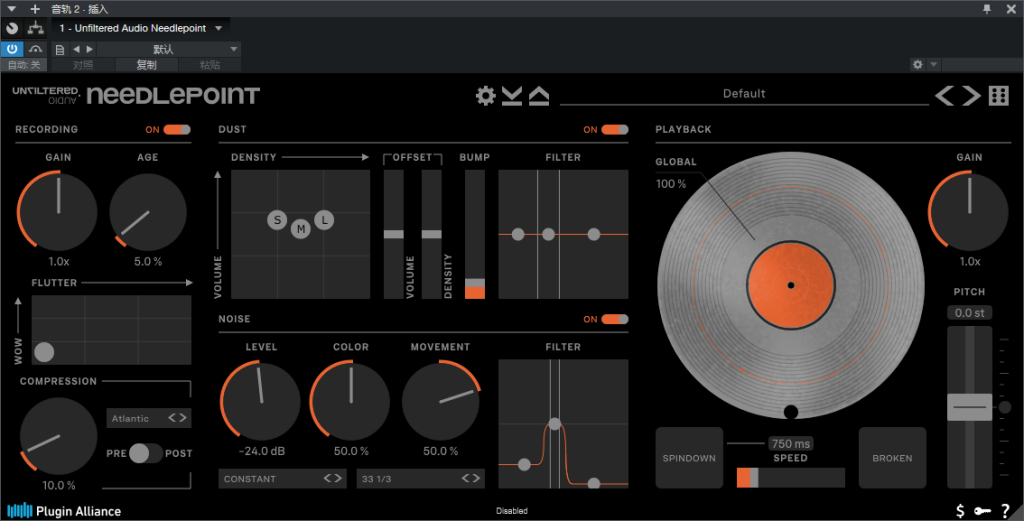
Task: Click the 复制 (copy) button
Action: coord(146,65)
